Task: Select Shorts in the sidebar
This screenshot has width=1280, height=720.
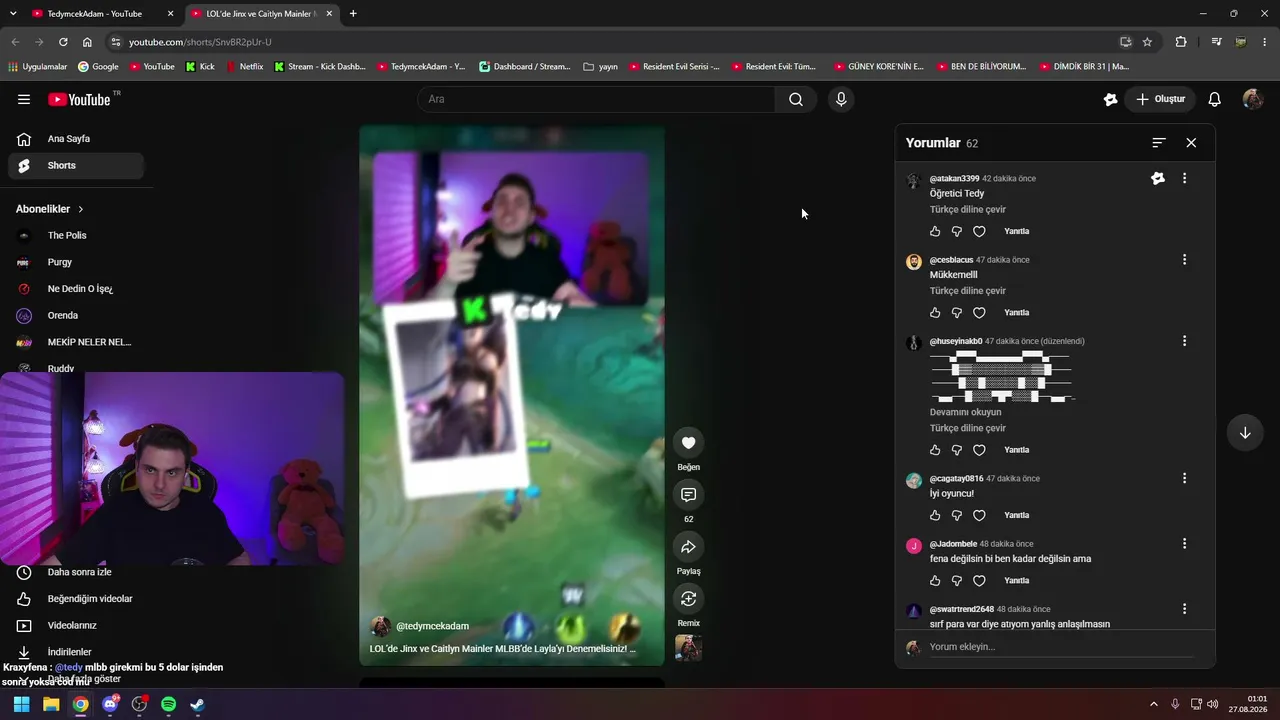Action: point(76,166)
